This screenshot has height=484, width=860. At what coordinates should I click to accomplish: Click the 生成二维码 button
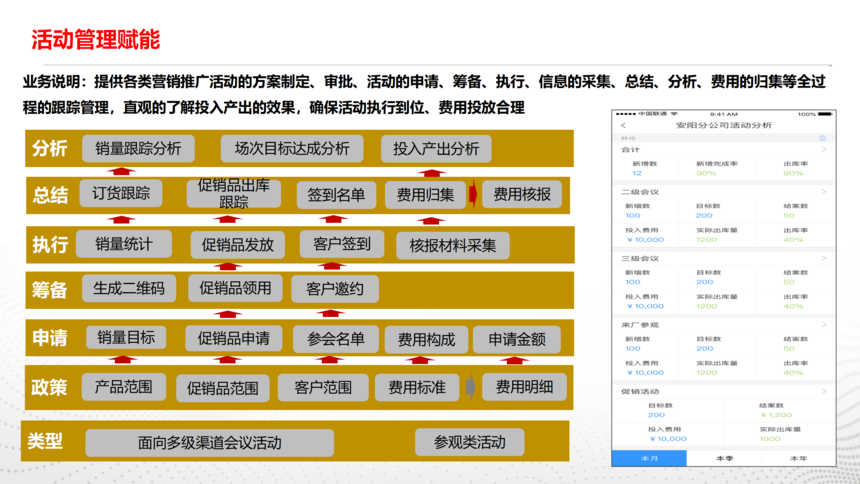coord(129,289)
